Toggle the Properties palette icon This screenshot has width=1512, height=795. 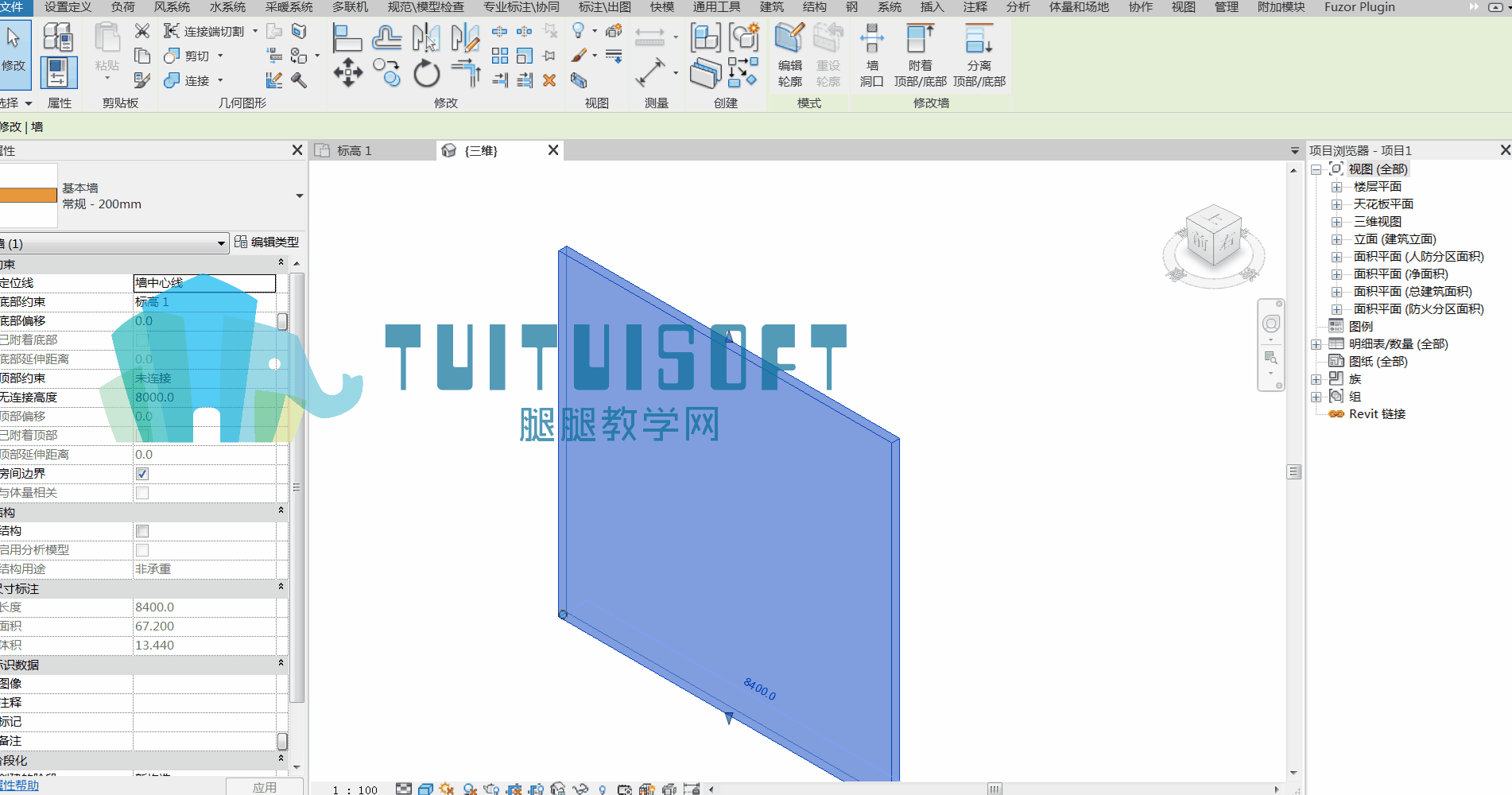(58, 72)
